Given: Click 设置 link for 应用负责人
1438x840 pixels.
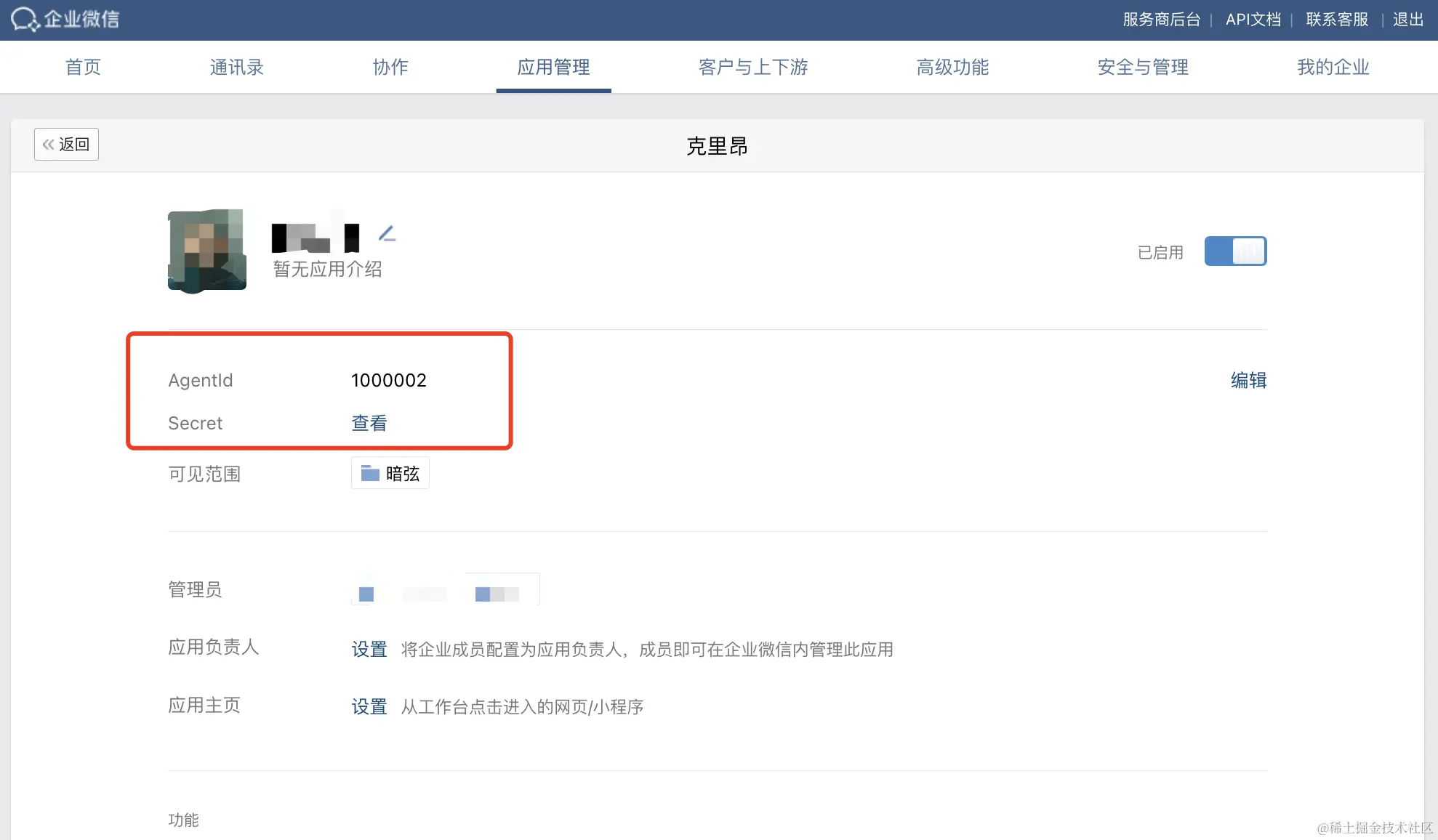Looking at the screenshot, I should [369, 649].
